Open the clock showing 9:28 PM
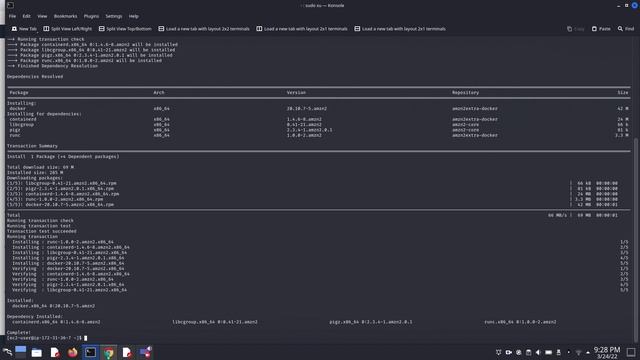 tap(607, 353)
